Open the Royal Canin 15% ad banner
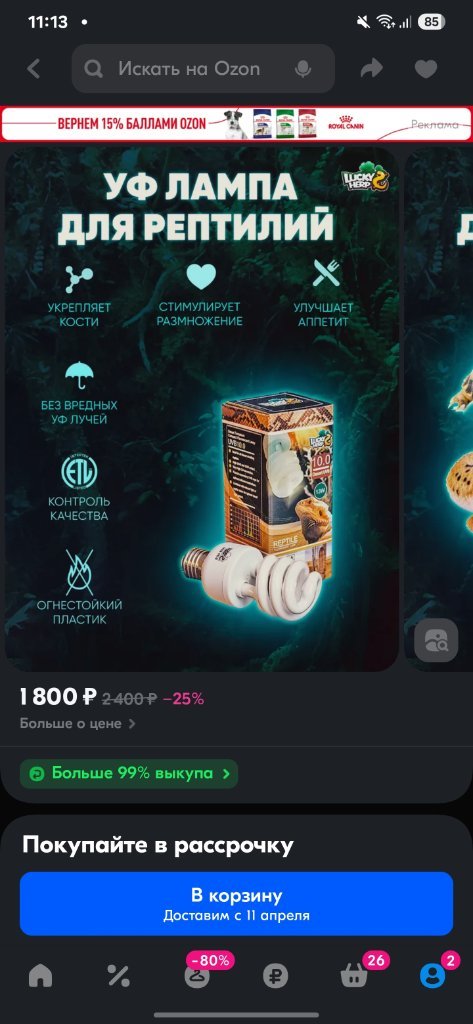Screen dimensions: 473x1024 point(236,123)
